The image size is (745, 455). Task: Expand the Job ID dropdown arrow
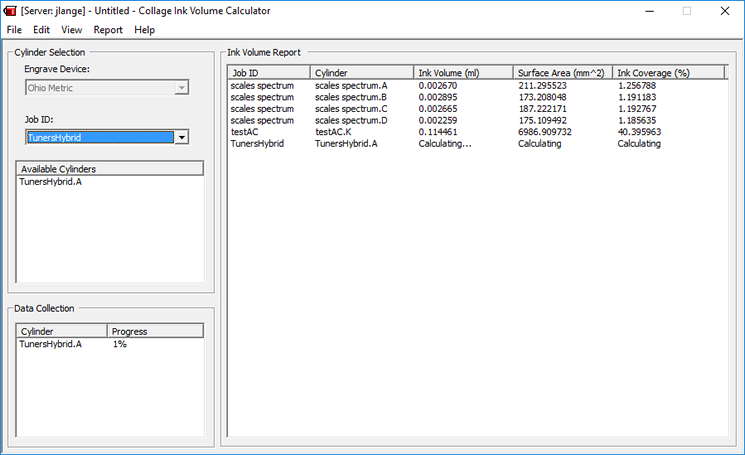point(182,137)
